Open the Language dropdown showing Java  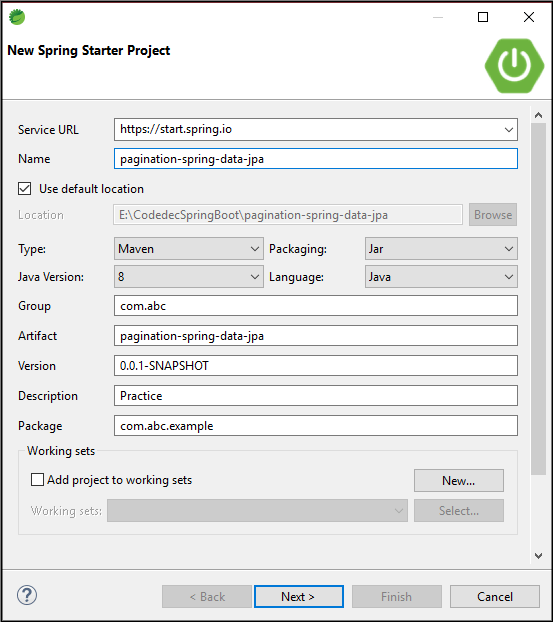coord(441,277)
